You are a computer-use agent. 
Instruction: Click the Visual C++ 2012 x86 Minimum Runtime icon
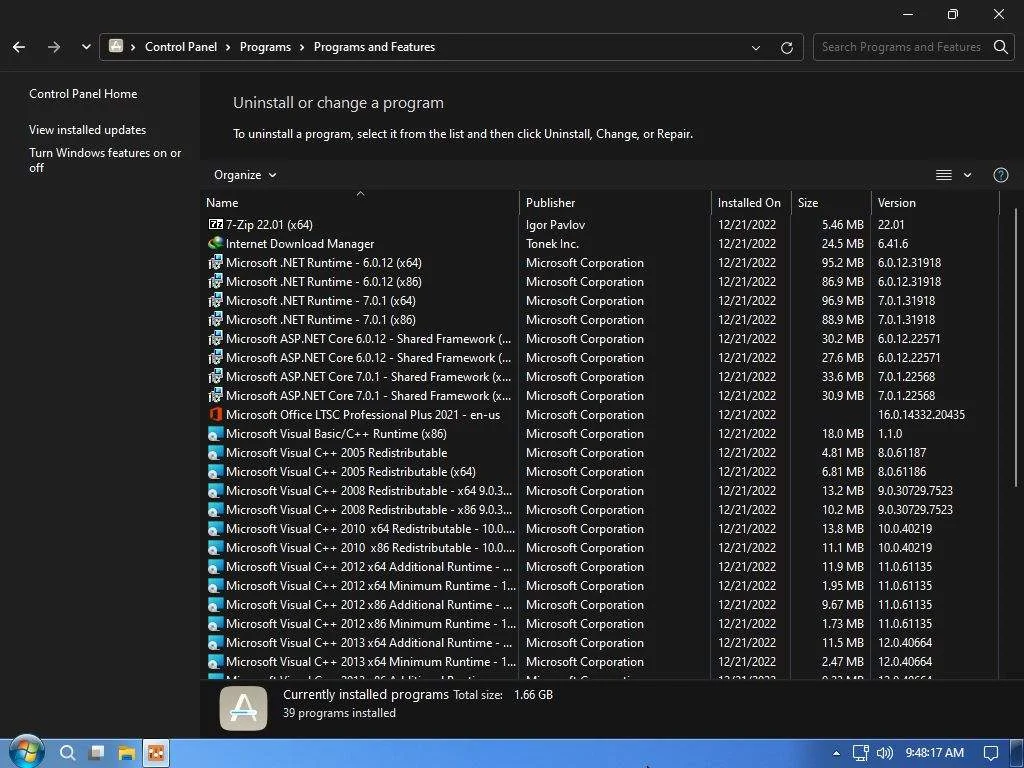(216, 623)
